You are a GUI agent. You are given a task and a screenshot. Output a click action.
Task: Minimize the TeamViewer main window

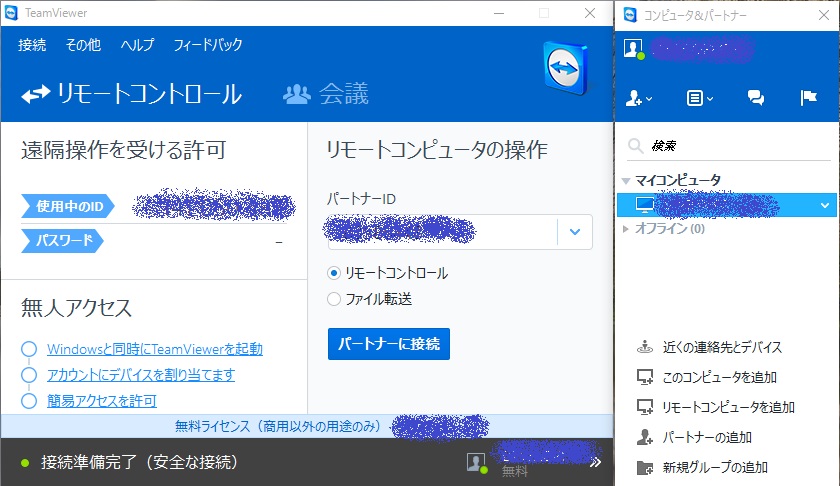[x=499, y=13]
